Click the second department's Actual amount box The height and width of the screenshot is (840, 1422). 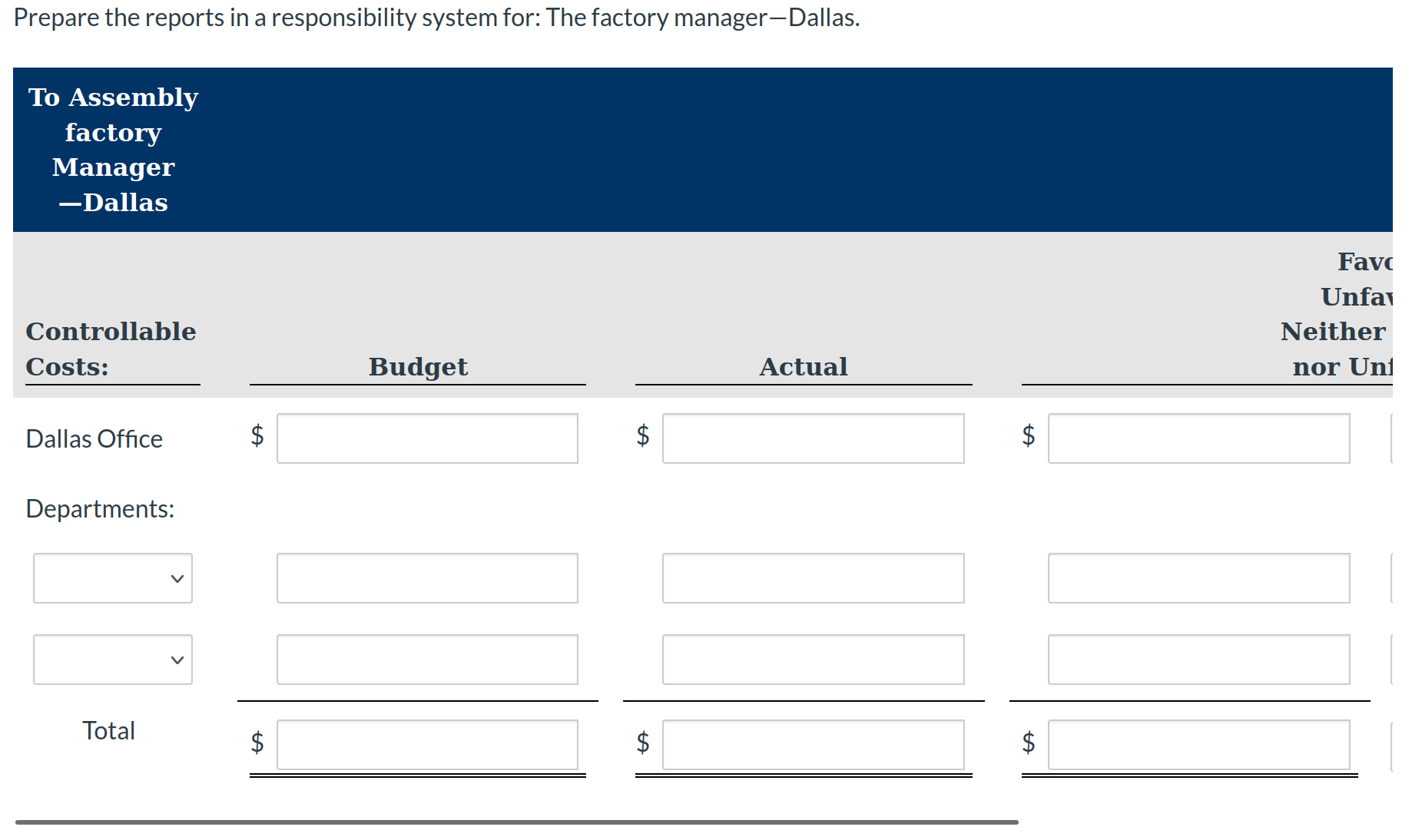pos(813,660)
